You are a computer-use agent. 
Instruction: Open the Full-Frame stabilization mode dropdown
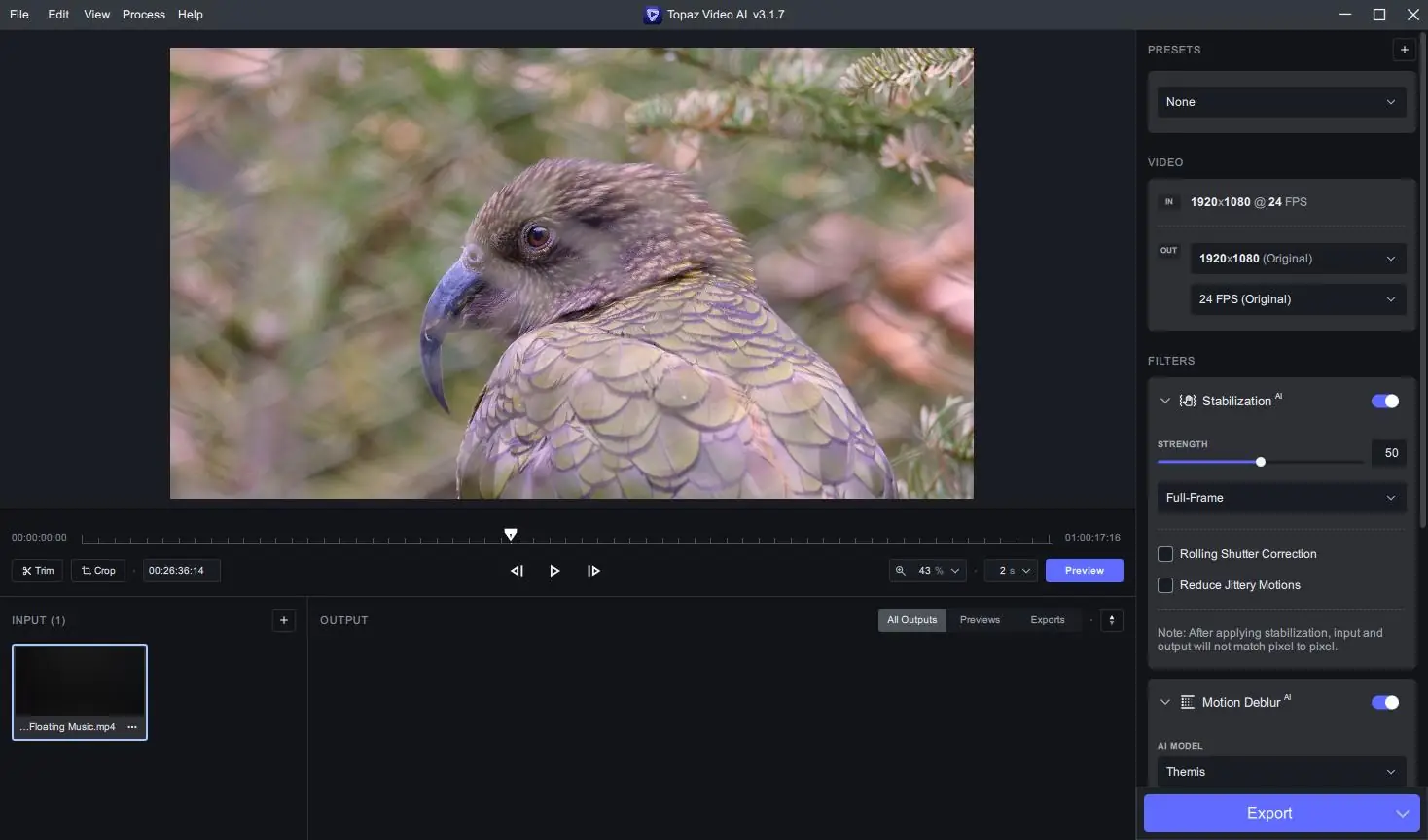click(x=1281, y=498)
